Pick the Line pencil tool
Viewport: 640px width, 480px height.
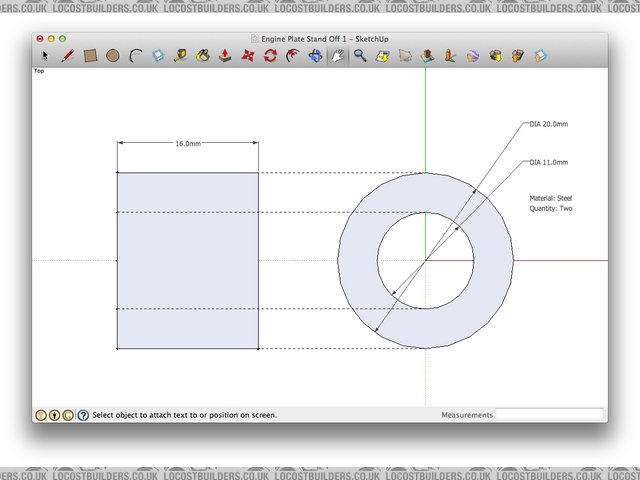[67, 56]
